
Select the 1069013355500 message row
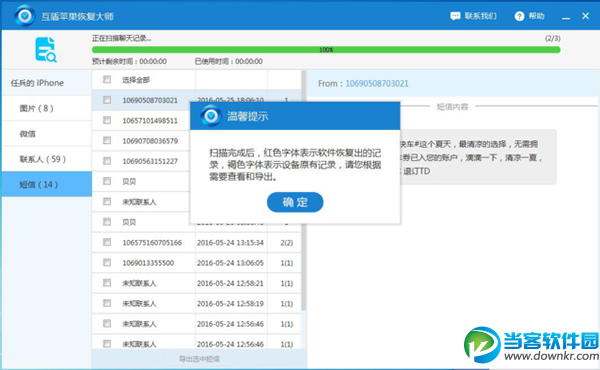(196, 263)
